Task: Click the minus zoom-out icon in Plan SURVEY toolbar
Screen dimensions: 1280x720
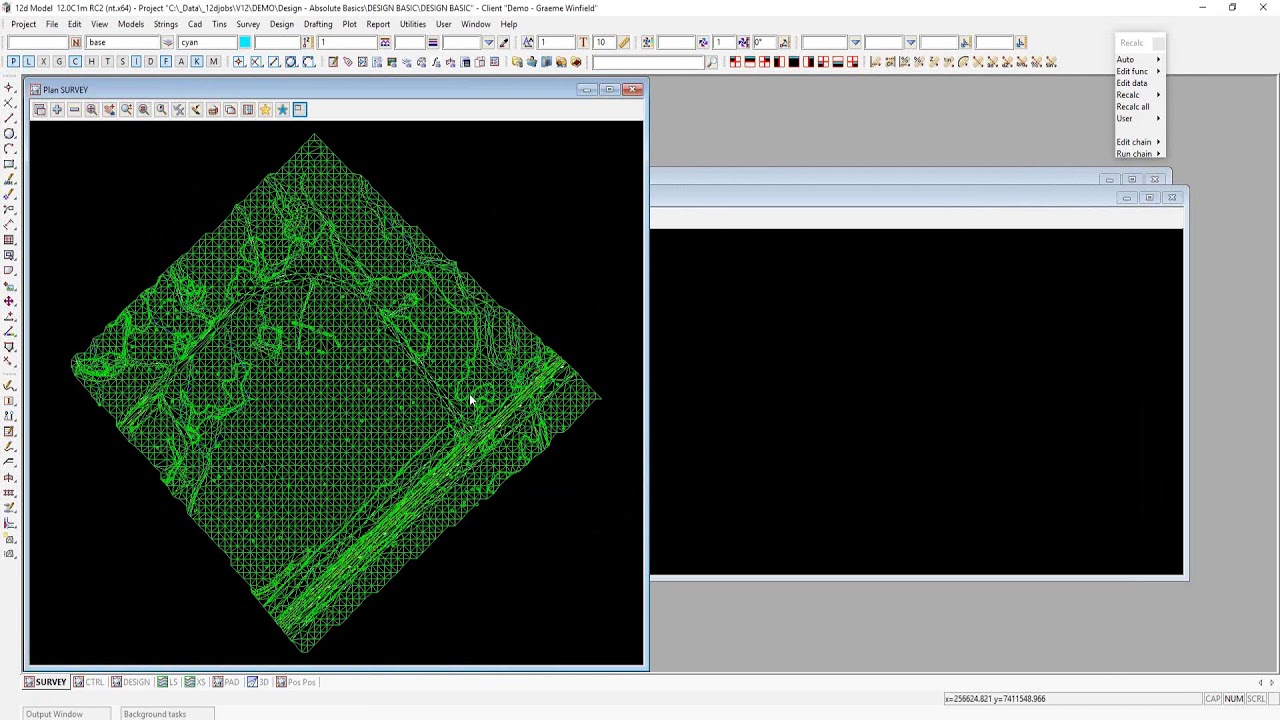Action: tap(74, 110)
